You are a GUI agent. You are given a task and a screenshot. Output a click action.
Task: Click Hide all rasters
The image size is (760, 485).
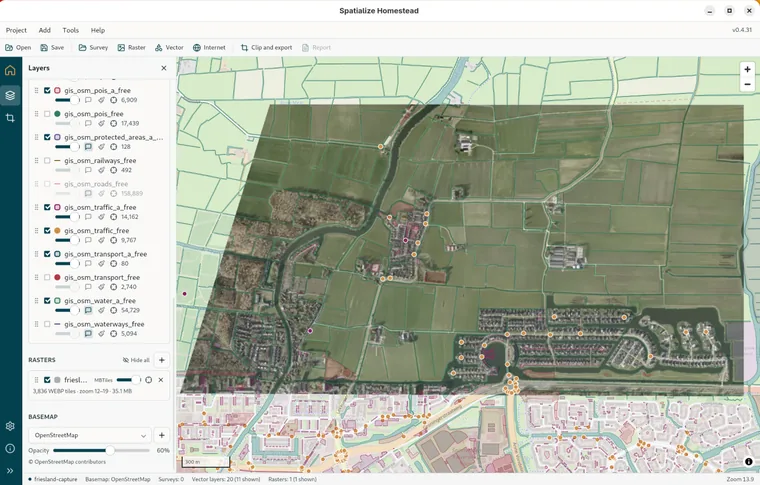(x=136, y=360)
